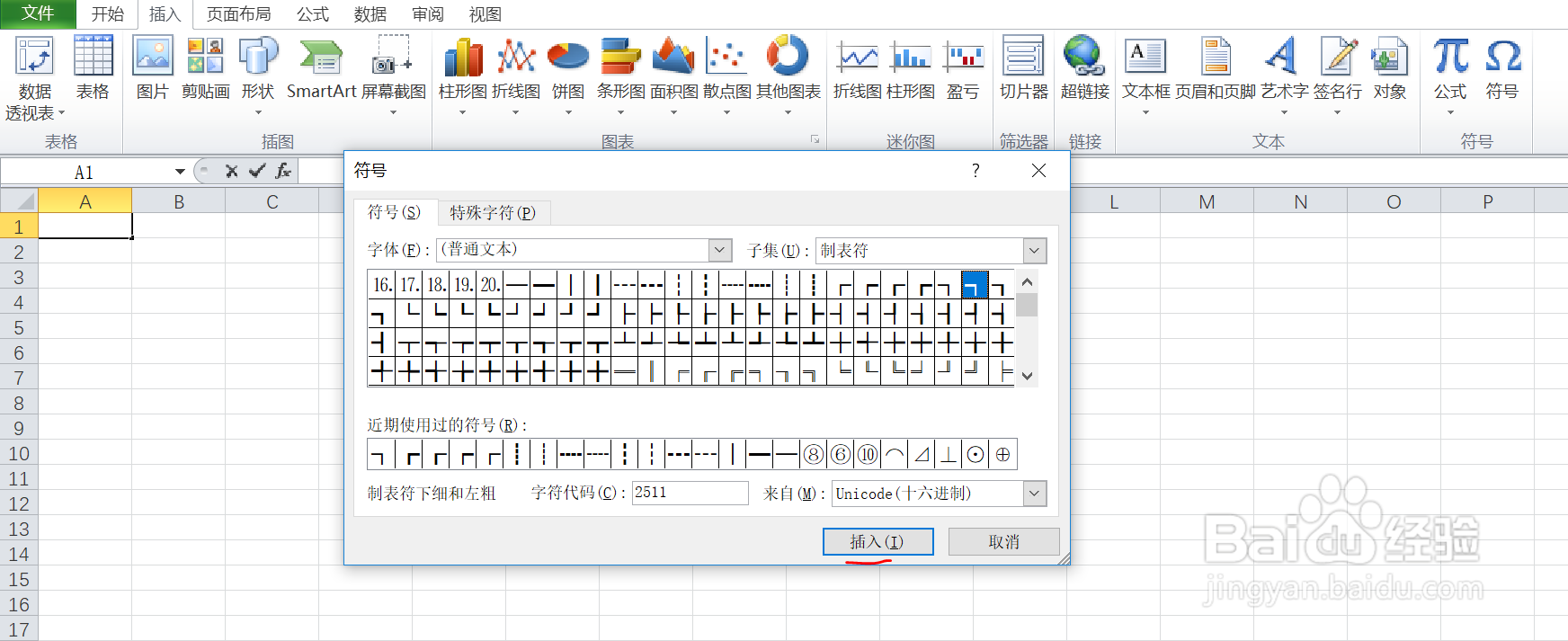1568x641 pixels.
Task: Click the Insert Function fx button
Action: 283,171
